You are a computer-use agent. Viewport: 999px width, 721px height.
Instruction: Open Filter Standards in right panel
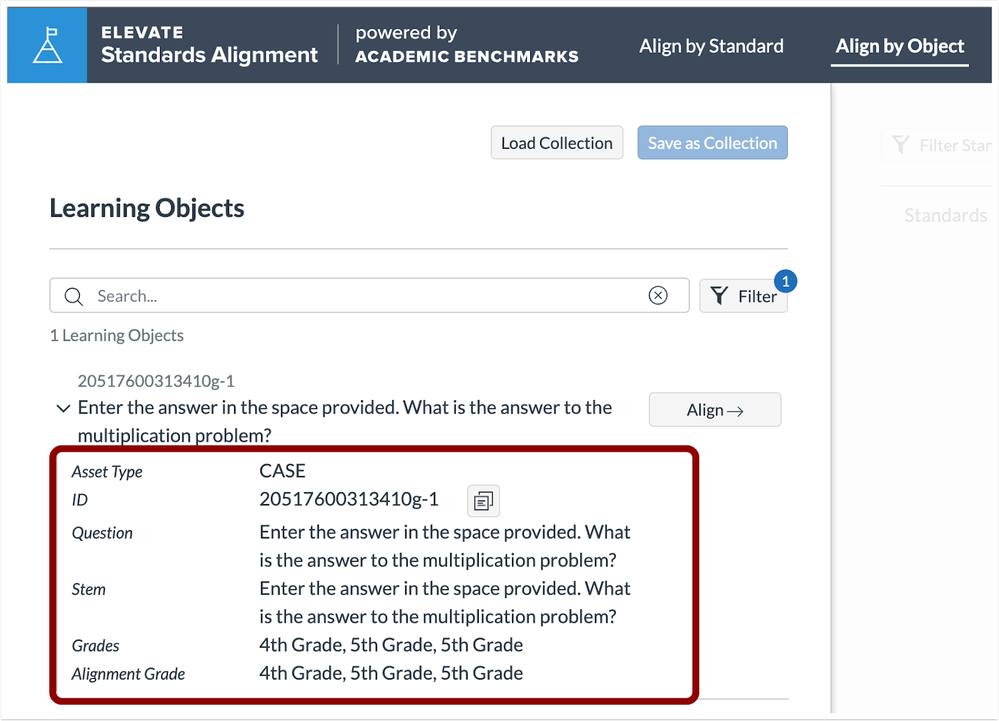tap(940, 145)
